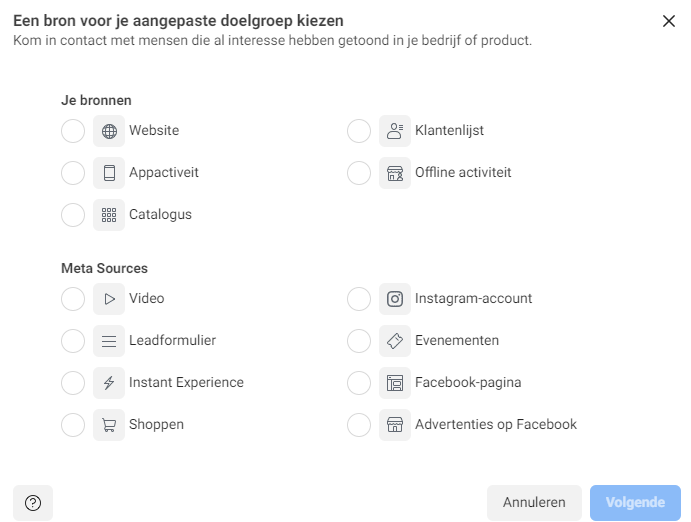The image size is (691, 522).
Task: Click the Instagram-account camera icon
Action: [x=395, y=299]
